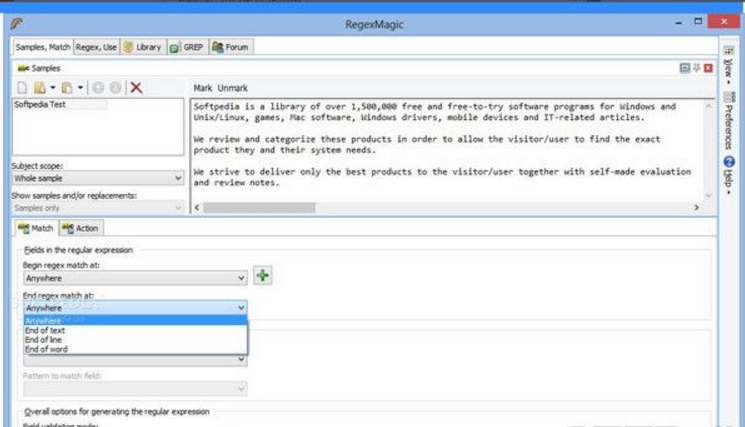Expand the Open sample arrow menu

pos(52,88)
